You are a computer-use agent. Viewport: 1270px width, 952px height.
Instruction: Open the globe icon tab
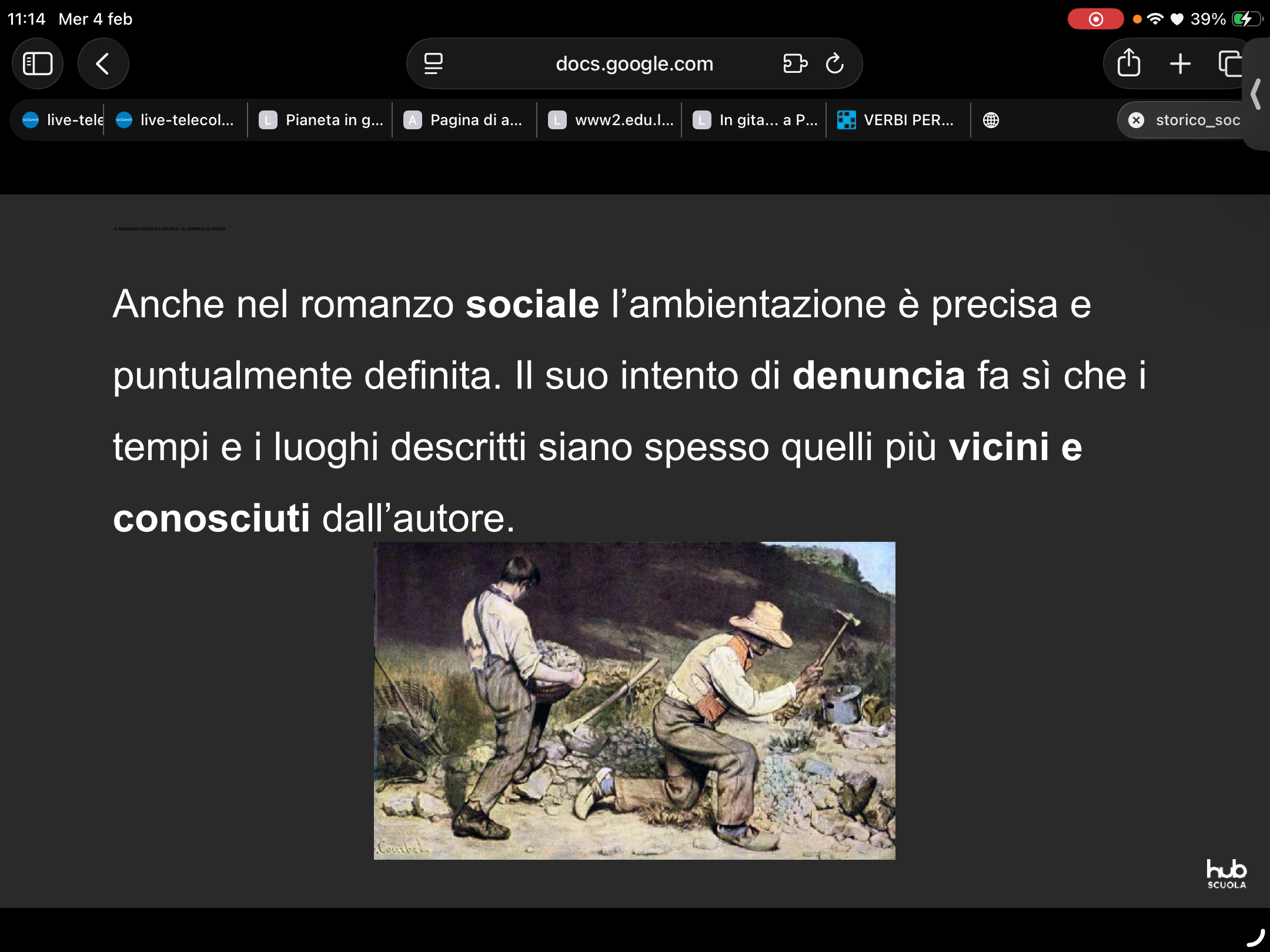(x=991, y=120)
